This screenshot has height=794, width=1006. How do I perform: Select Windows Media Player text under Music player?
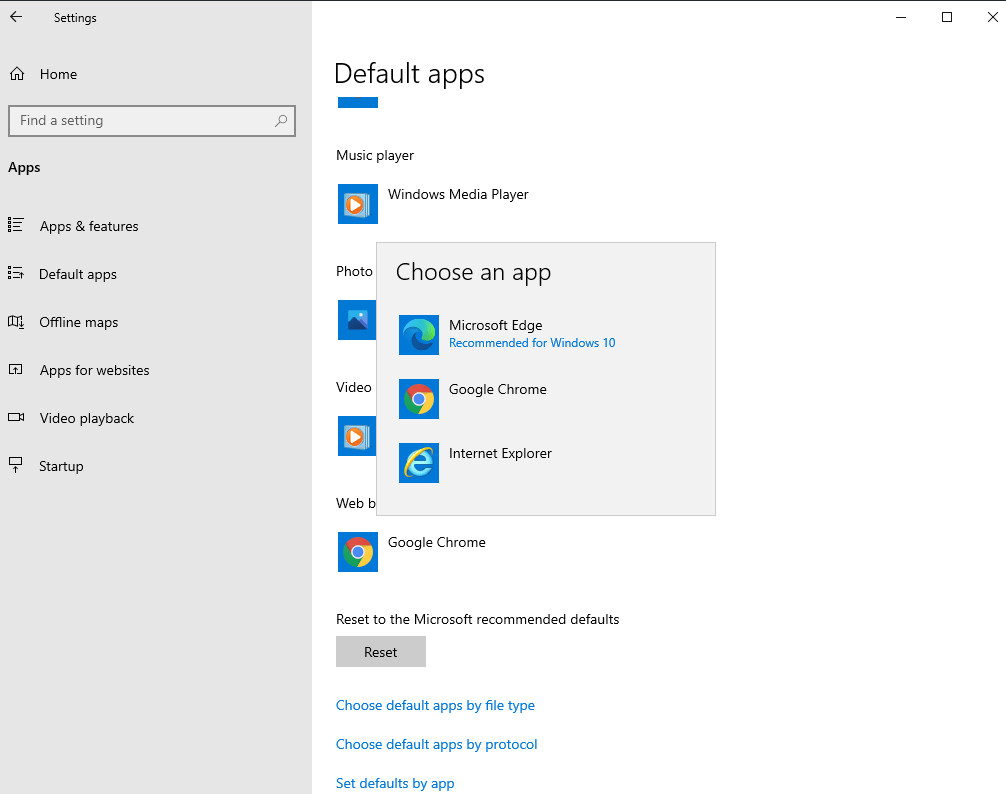(458, 194)
